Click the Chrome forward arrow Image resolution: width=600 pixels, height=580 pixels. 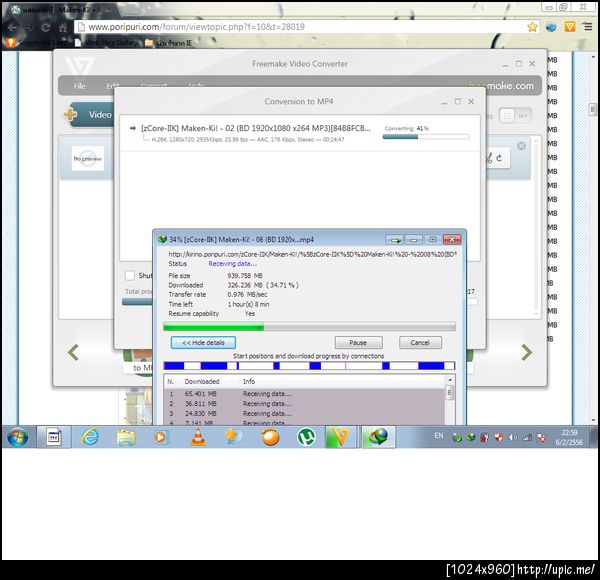click(29, 28)
